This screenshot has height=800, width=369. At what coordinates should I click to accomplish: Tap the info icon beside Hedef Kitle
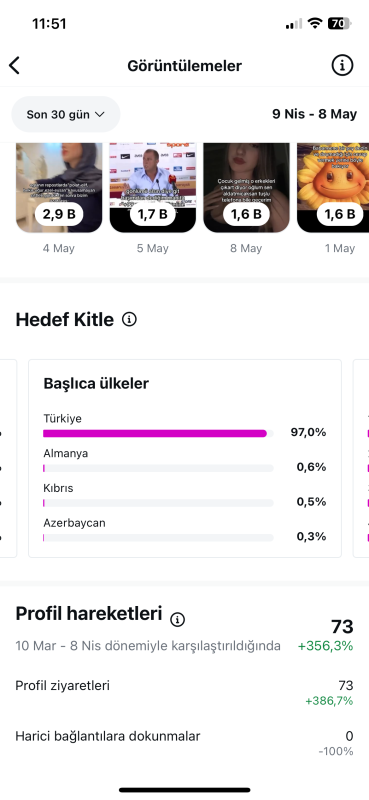tap(129, 320)
